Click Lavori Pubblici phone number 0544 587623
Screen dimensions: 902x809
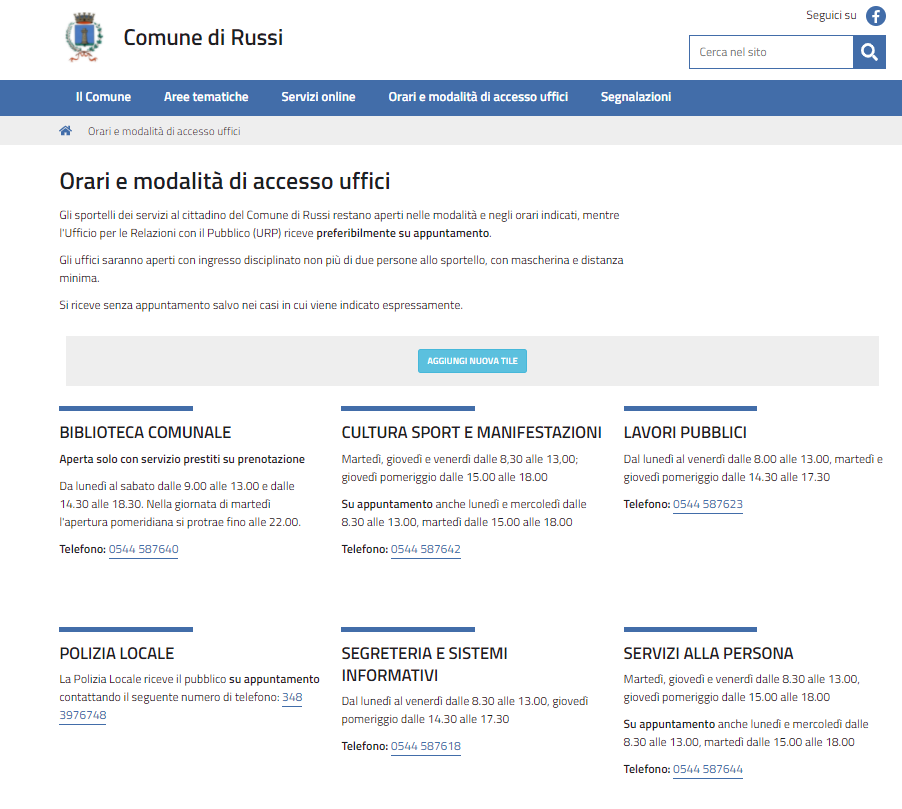[x=707, y=504]
